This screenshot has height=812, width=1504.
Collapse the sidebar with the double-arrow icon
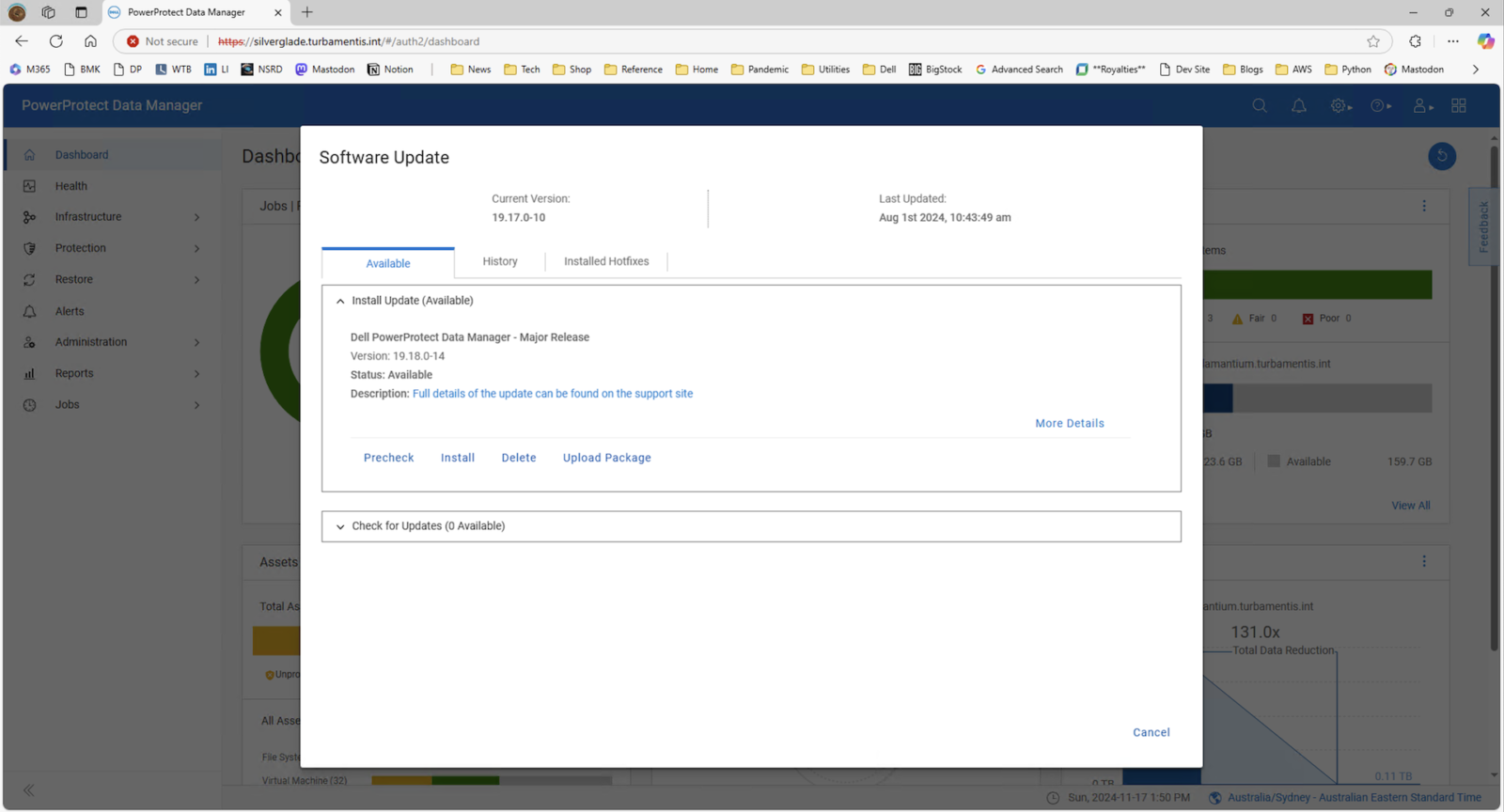click(x=29, y=790)
